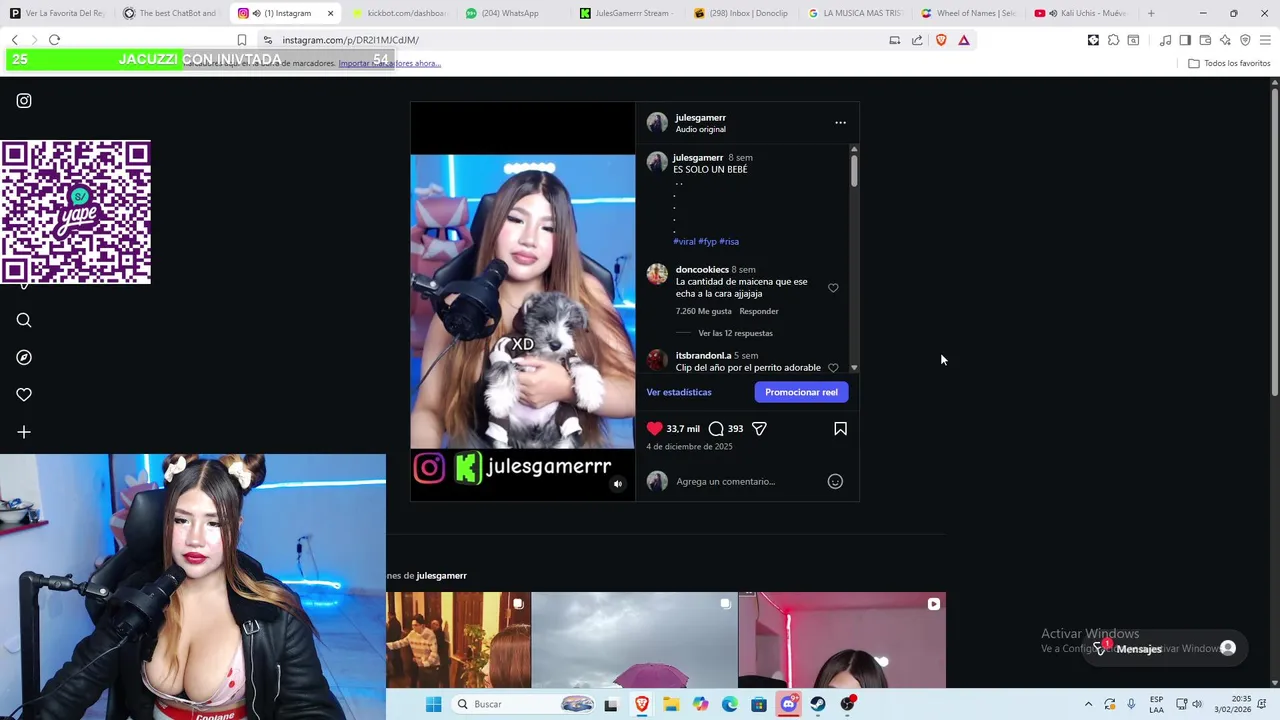Open Leo AI sparkle icon

point(1225,40)
